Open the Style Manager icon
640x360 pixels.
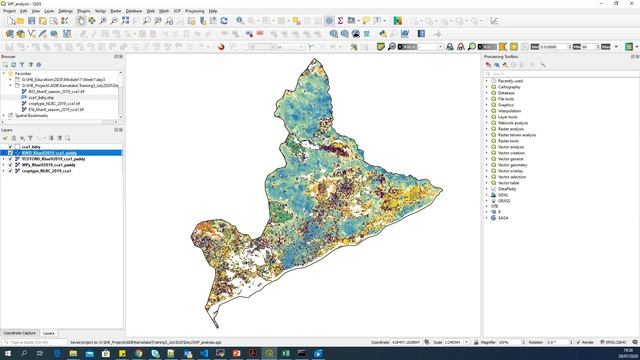click(64, 21)
